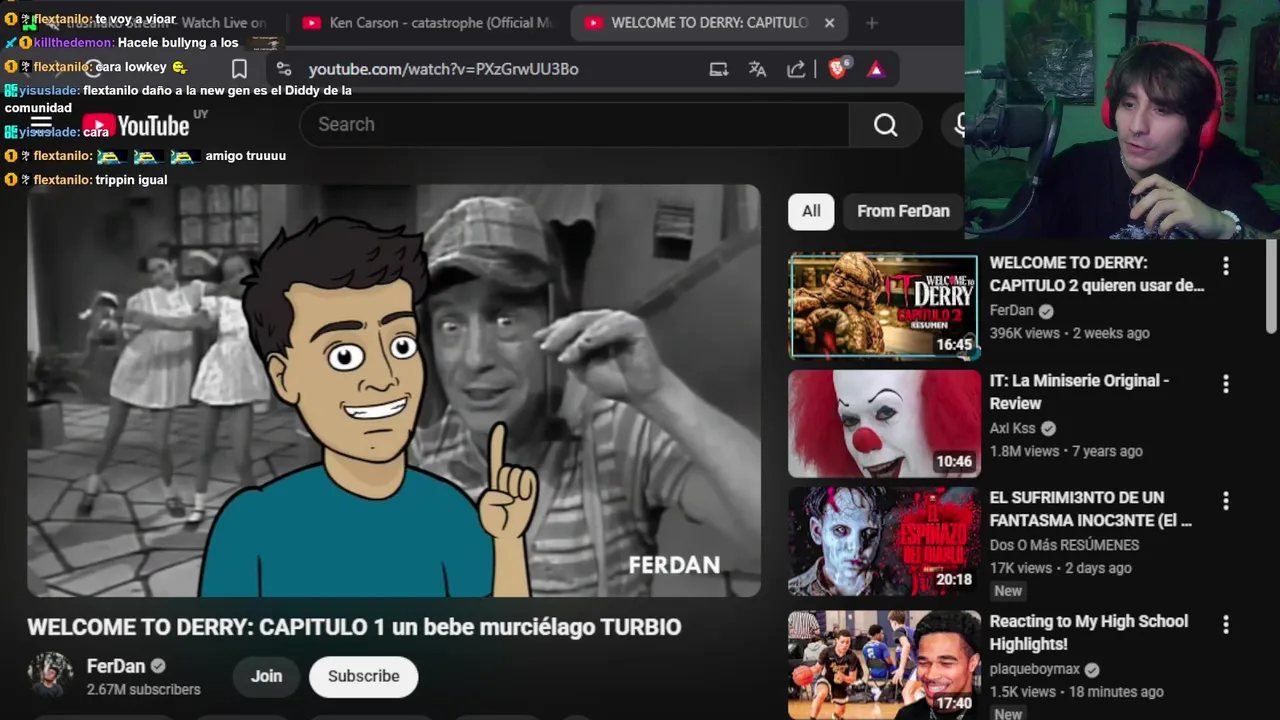Open site information icon beside URL
The image size is (1280, 720).
coord(284,69)
